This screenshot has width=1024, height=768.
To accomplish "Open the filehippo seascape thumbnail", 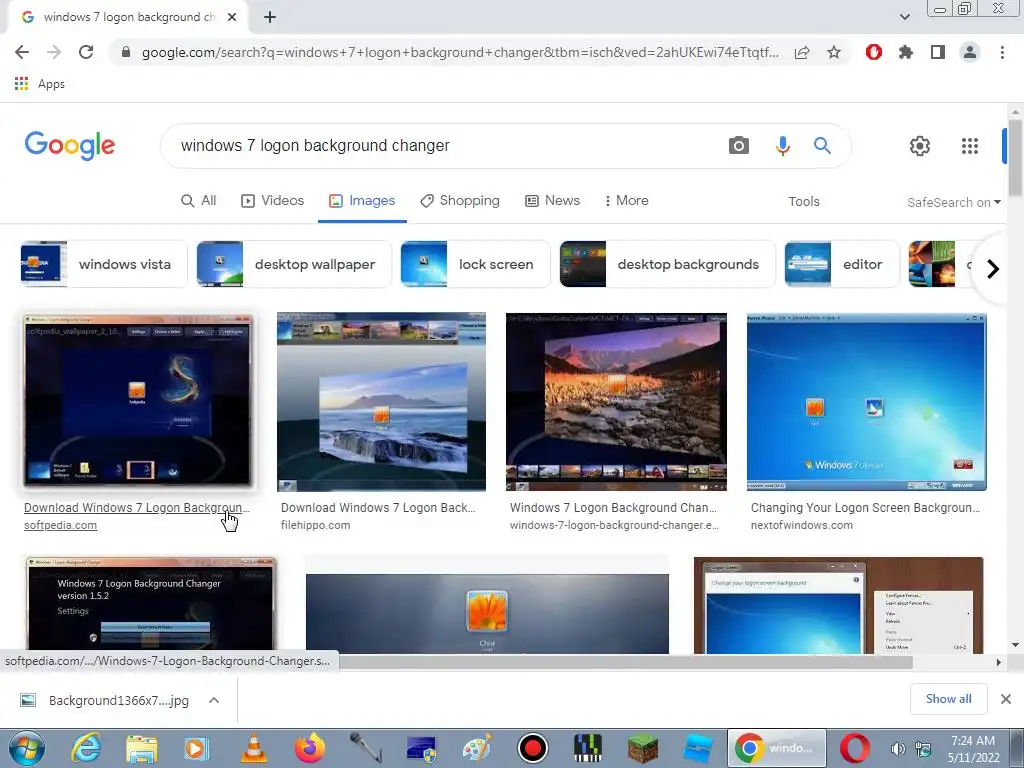I will pos(381,402).
